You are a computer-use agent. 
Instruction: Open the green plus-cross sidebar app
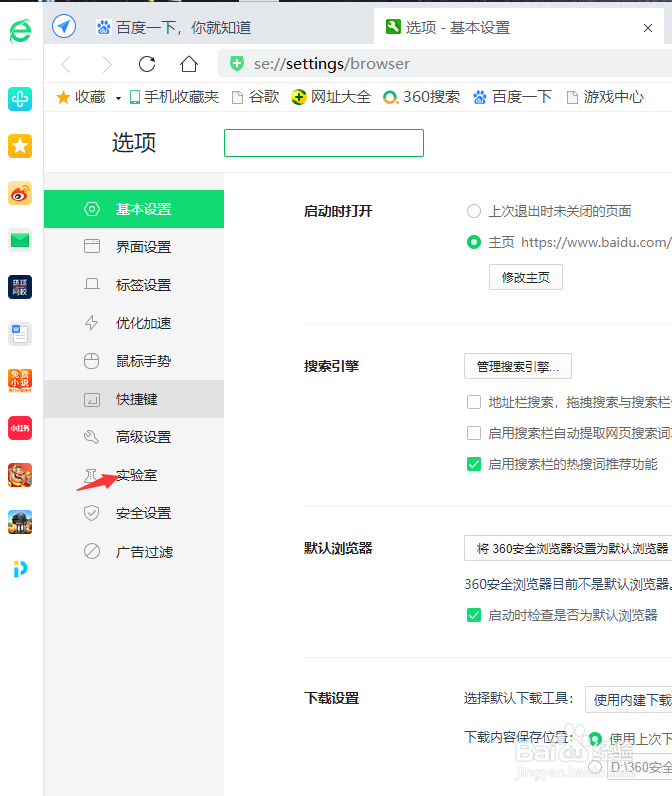(20, 99)
